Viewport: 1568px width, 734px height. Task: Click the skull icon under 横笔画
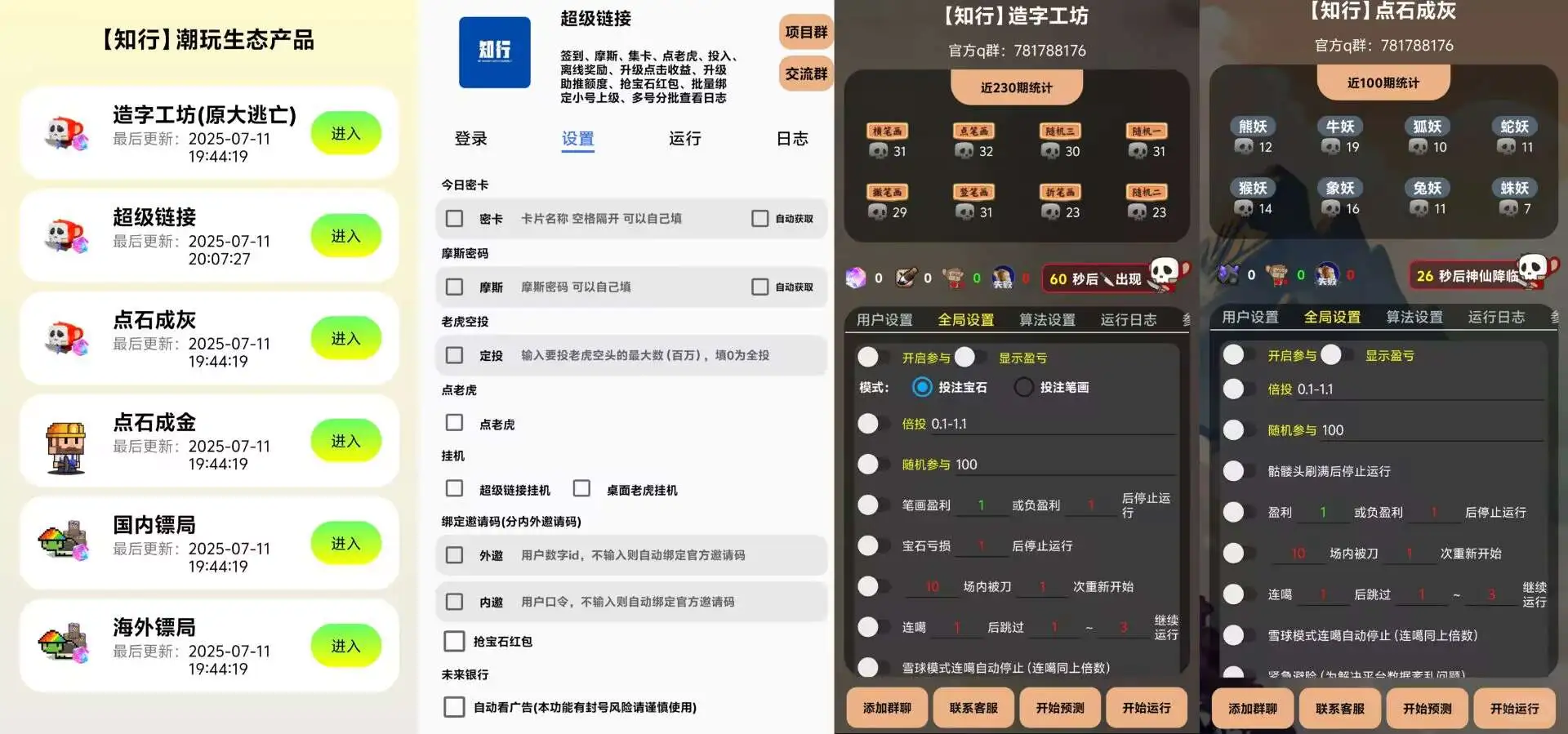click(x=879, y=151)
